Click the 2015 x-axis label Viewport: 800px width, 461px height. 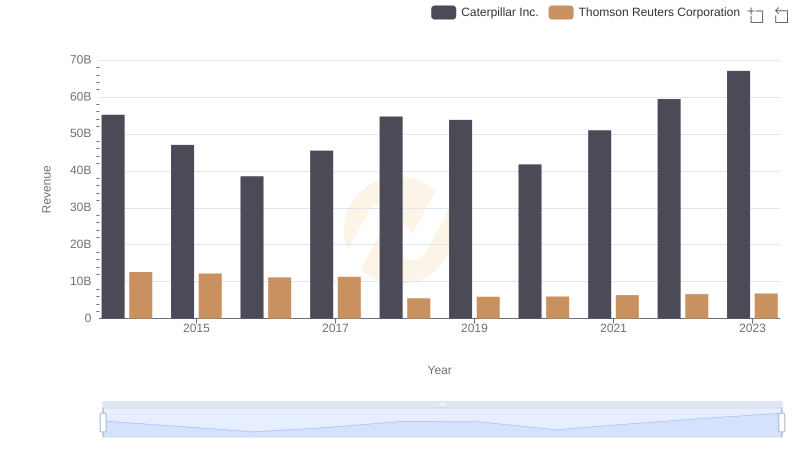[x=196, y=328]
